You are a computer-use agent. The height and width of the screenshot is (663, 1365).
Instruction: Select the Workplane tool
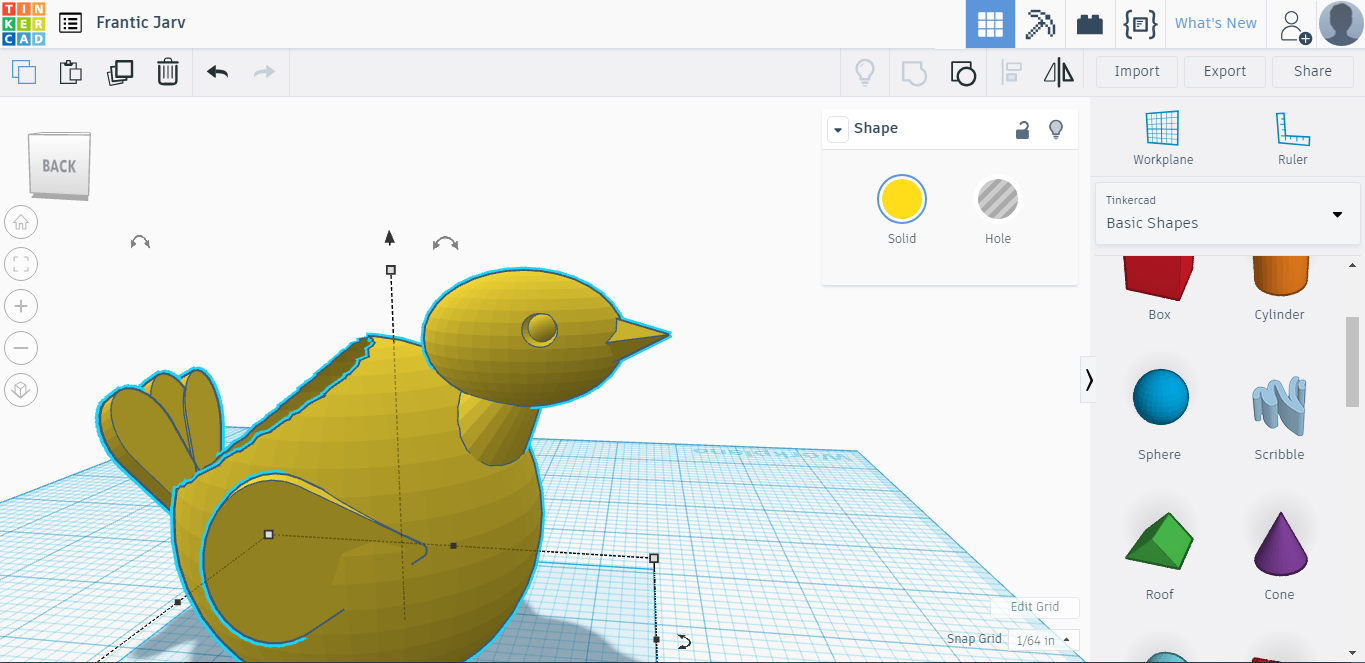[x=1163, y=137]
